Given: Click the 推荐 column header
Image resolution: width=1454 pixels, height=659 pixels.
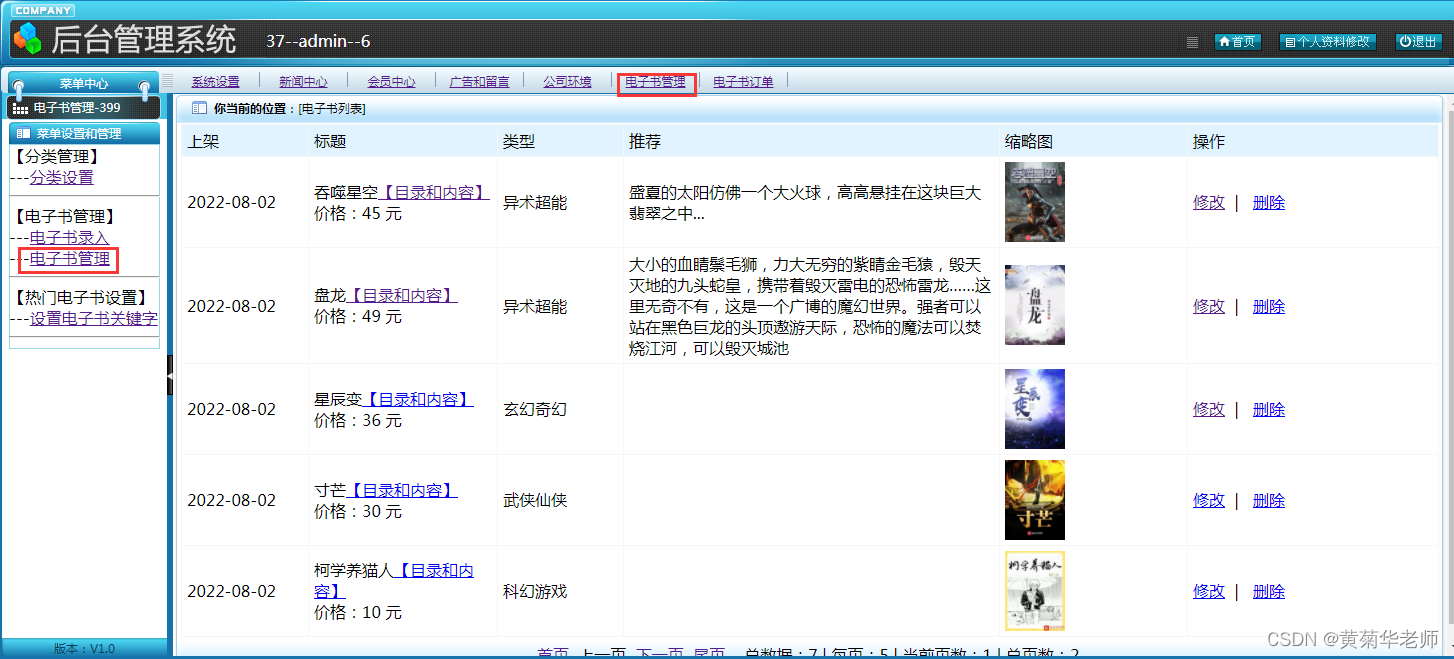Looking at the screenshot, I should (645, 141).
